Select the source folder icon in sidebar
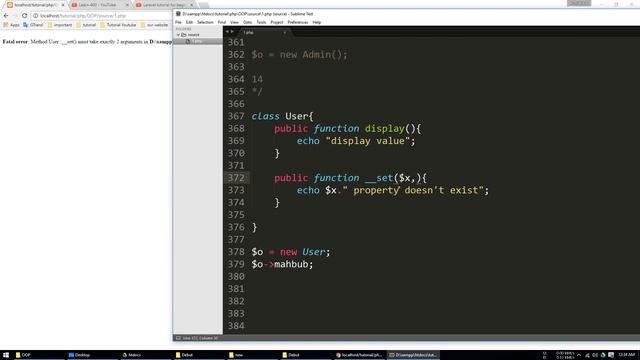 click(184, 35)
